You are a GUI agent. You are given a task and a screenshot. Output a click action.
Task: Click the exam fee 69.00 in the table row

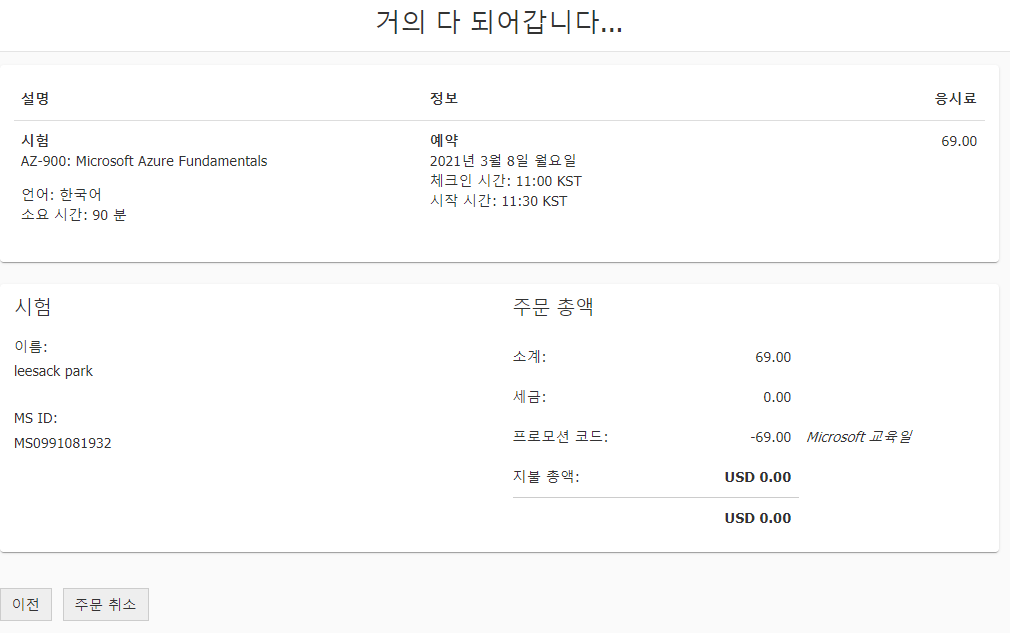click(x=959, y=141)
